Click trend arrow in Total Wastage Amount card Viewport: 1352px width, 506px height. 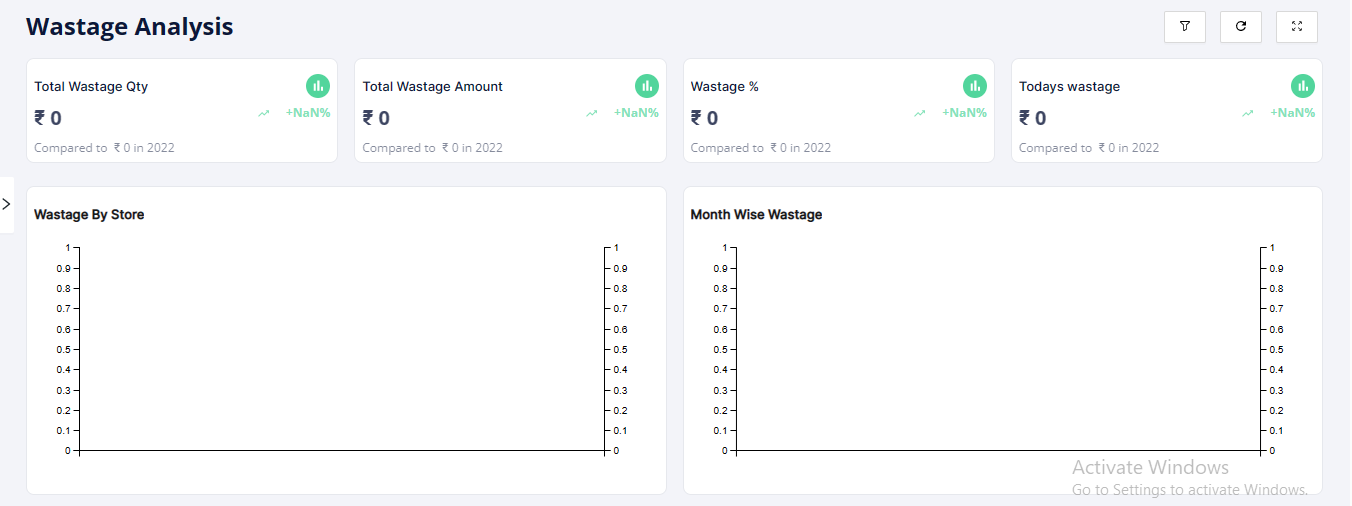pyautogui.click(x=592, y=114)
